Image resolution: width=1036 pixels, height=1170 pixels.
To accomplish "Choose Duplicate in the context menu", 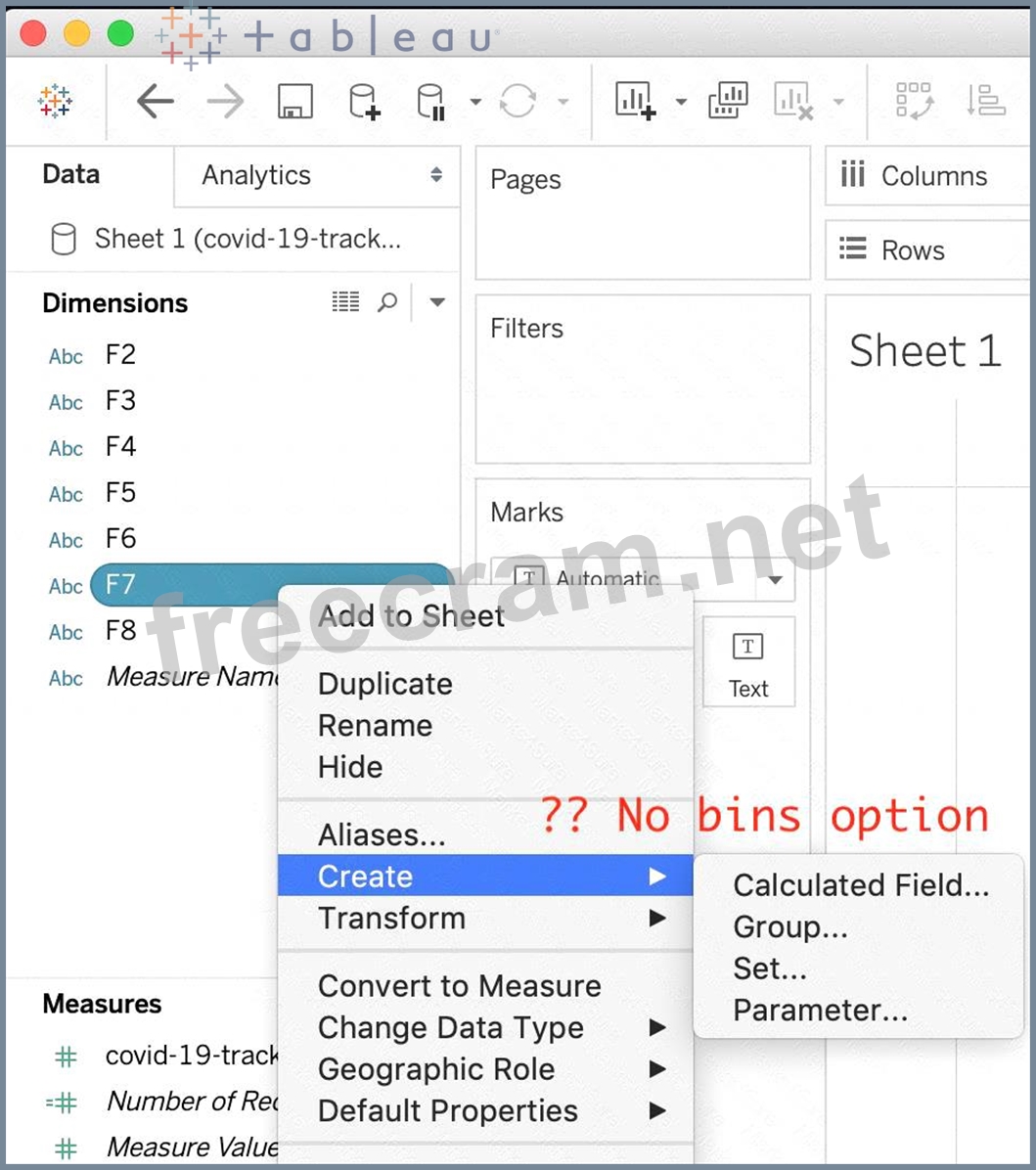I will pyautogui.click(x=384, y=684).
